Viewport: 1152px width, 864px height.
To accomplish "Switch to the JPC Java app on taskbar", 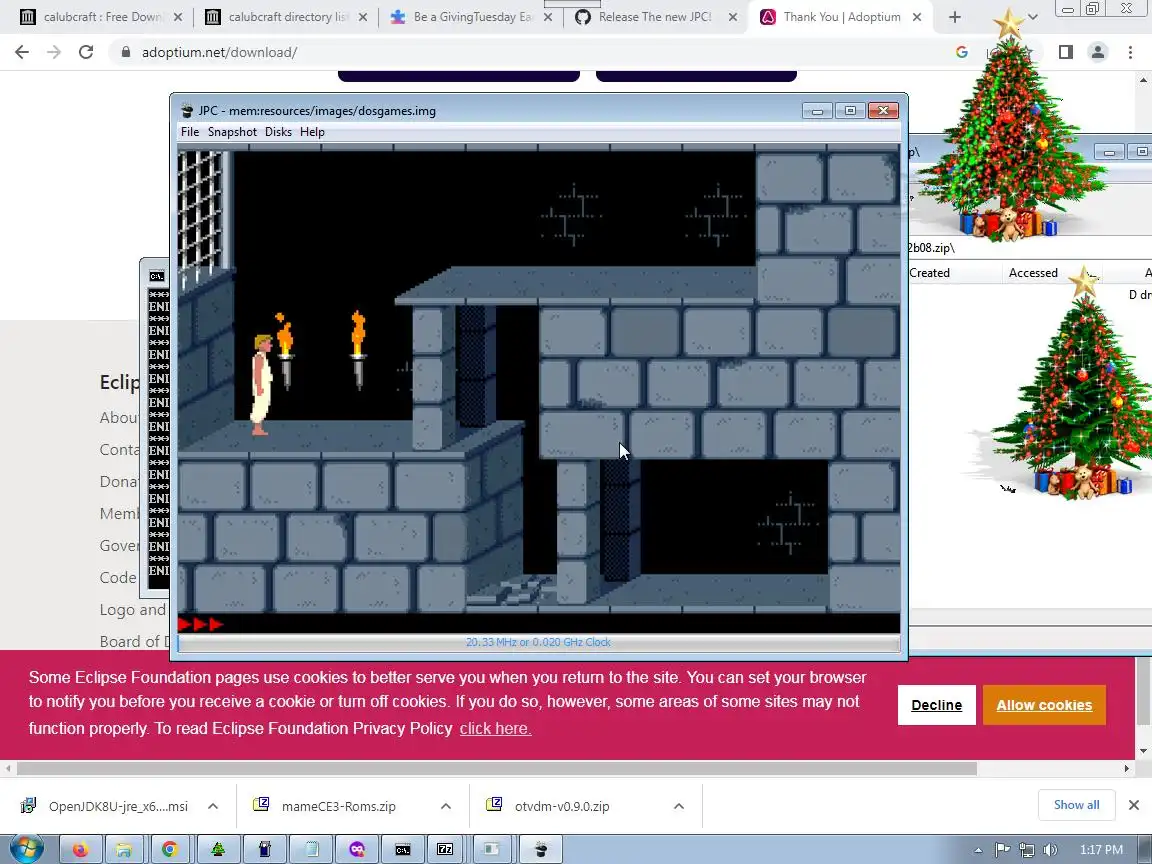I will pos(541,849).
